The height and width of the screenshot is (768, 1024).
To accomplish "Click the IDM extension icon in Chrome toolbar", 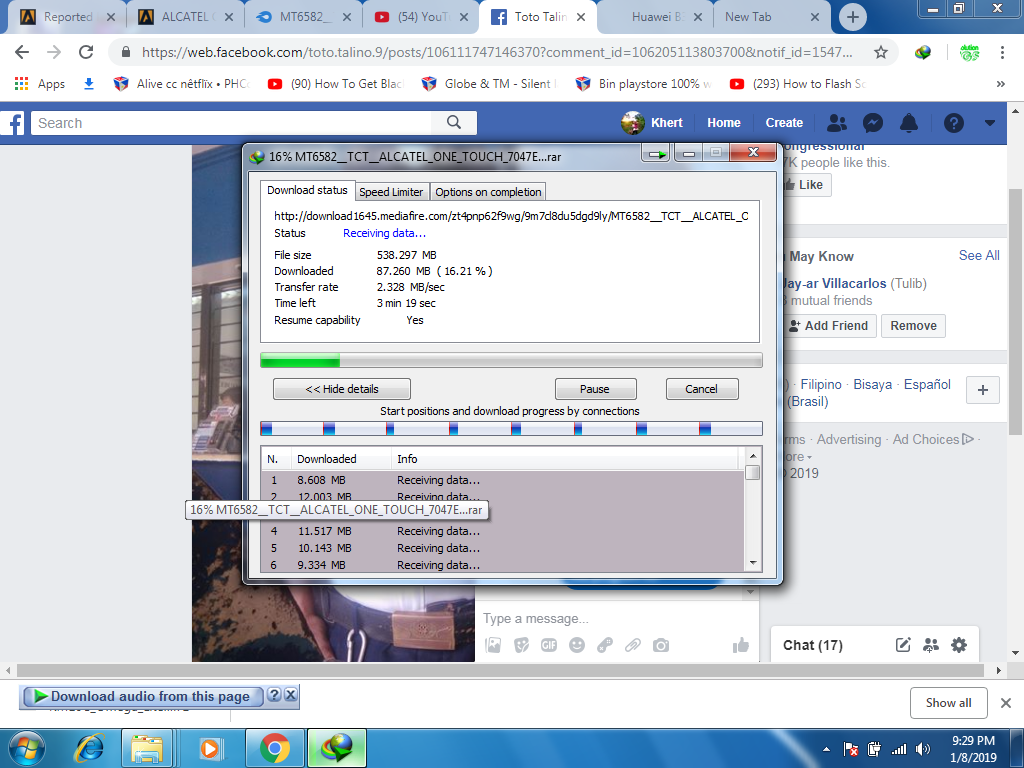I will pyautogui.click(x=922, y=52).
